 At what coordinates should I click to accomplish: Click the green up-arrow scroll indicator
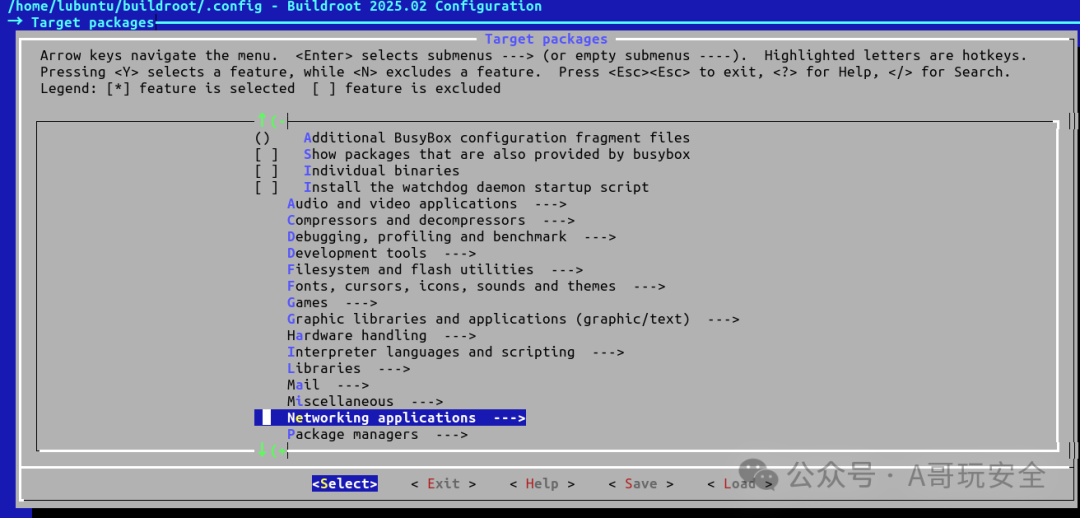(262, 121)
